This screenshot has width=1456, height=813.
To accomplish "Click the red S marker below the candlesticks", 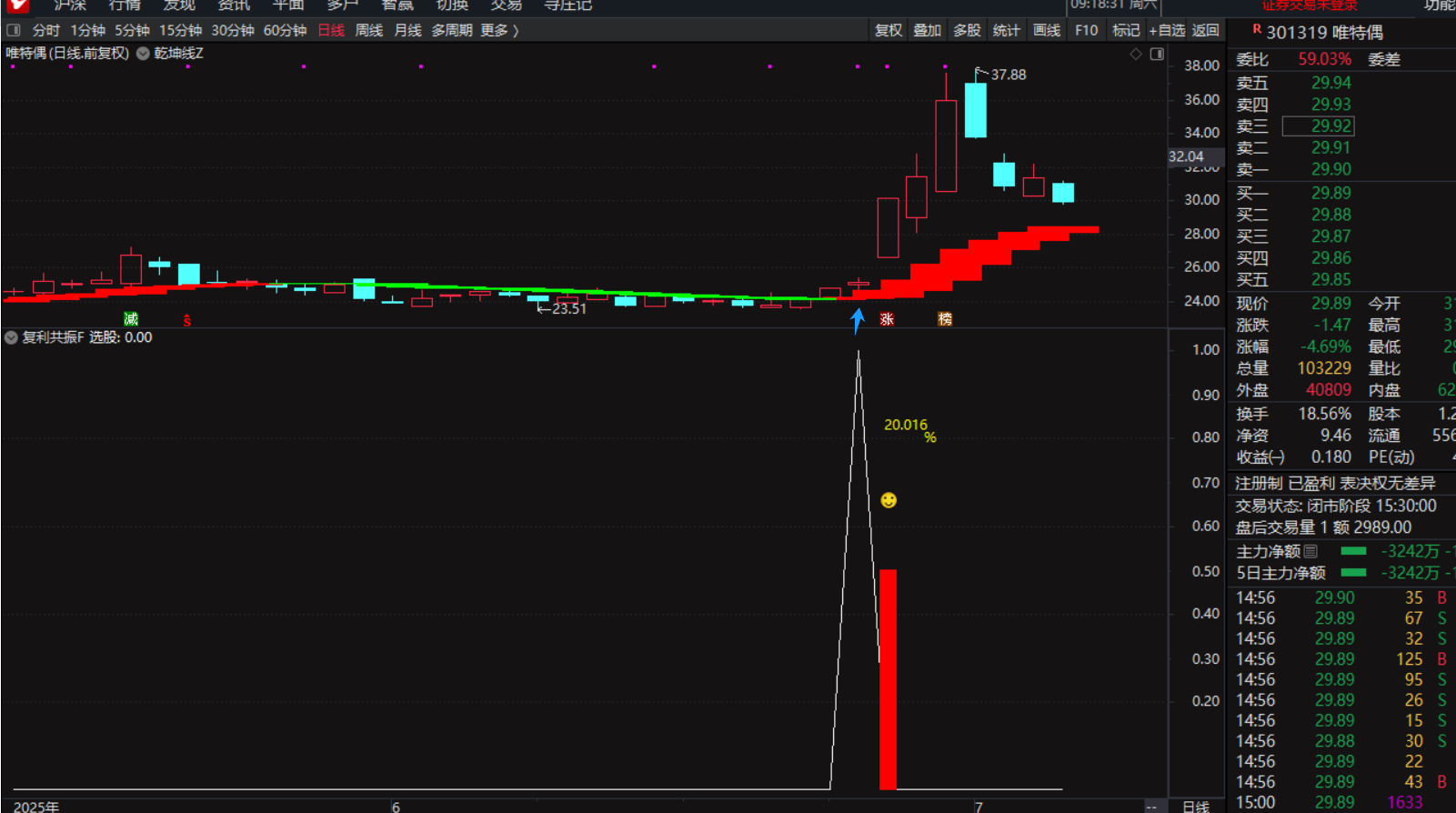I will (x=186, y=320).
